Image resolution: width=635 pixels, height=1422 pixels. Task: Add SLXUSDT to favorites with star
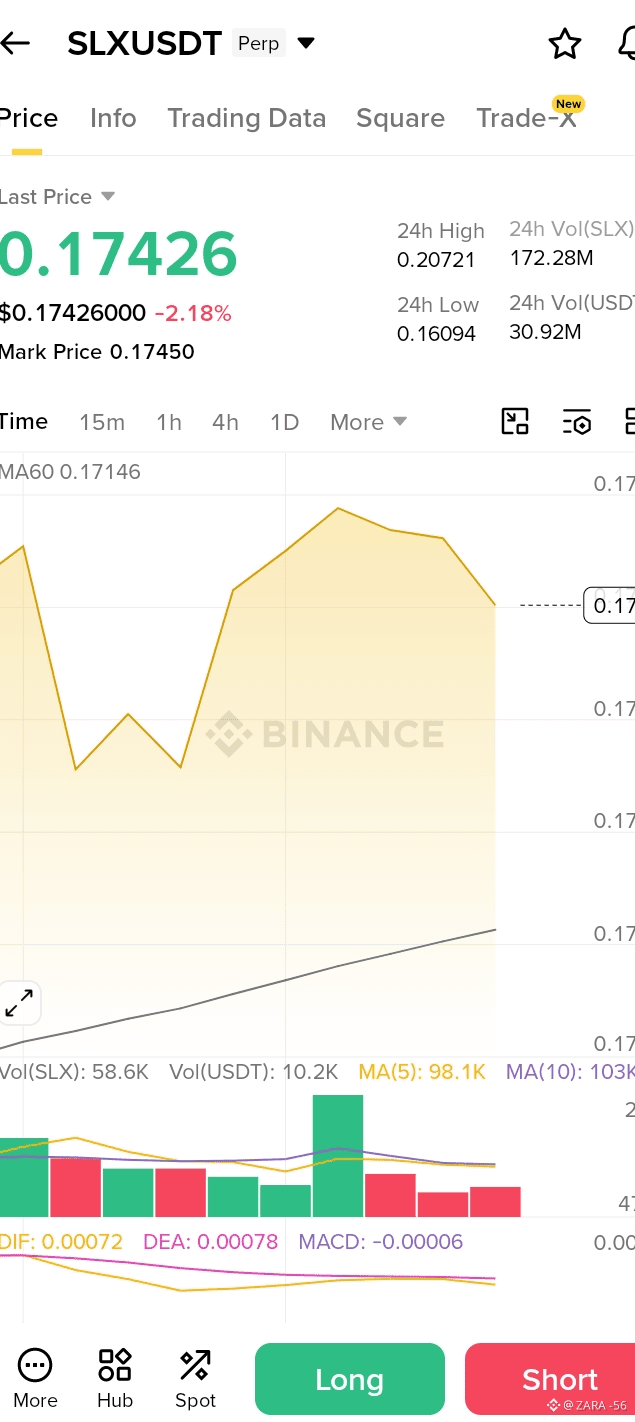click(x=565, y=44)
